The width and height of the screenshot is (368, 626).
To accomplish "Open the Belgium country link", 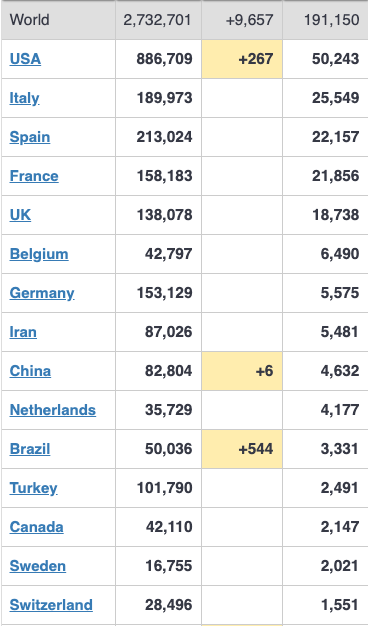I will tap(39, 254).
